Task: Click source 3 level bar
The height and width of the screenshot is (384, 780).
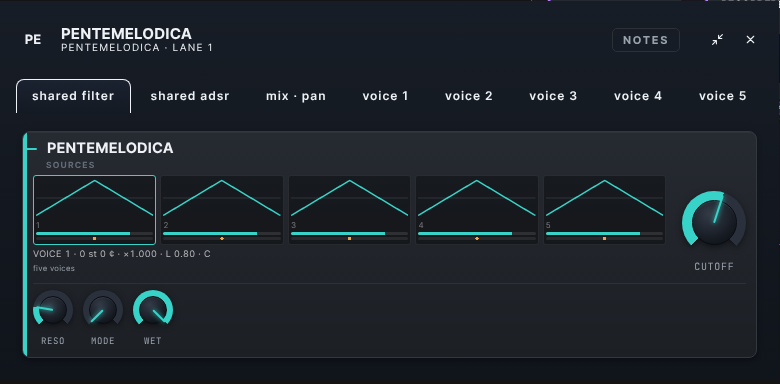Action: tap(349, 233)
